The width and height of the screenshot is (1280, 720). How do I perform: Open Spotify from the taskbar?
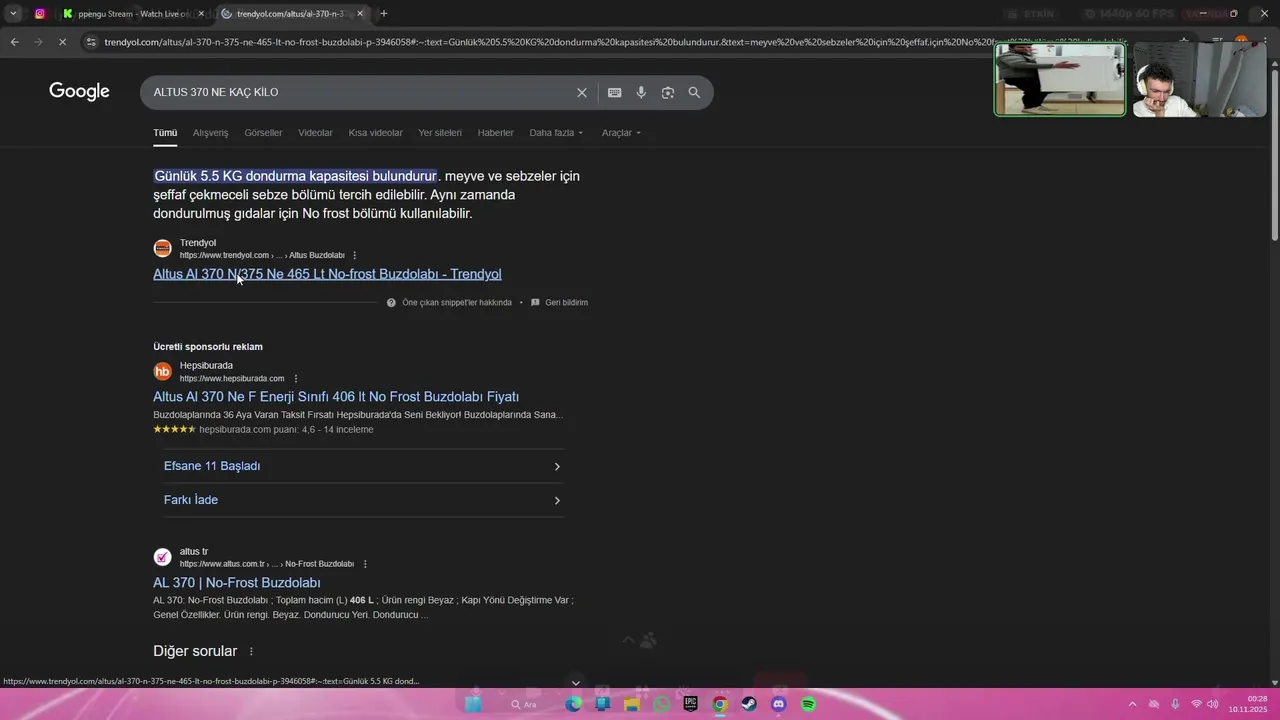[808, 704]
